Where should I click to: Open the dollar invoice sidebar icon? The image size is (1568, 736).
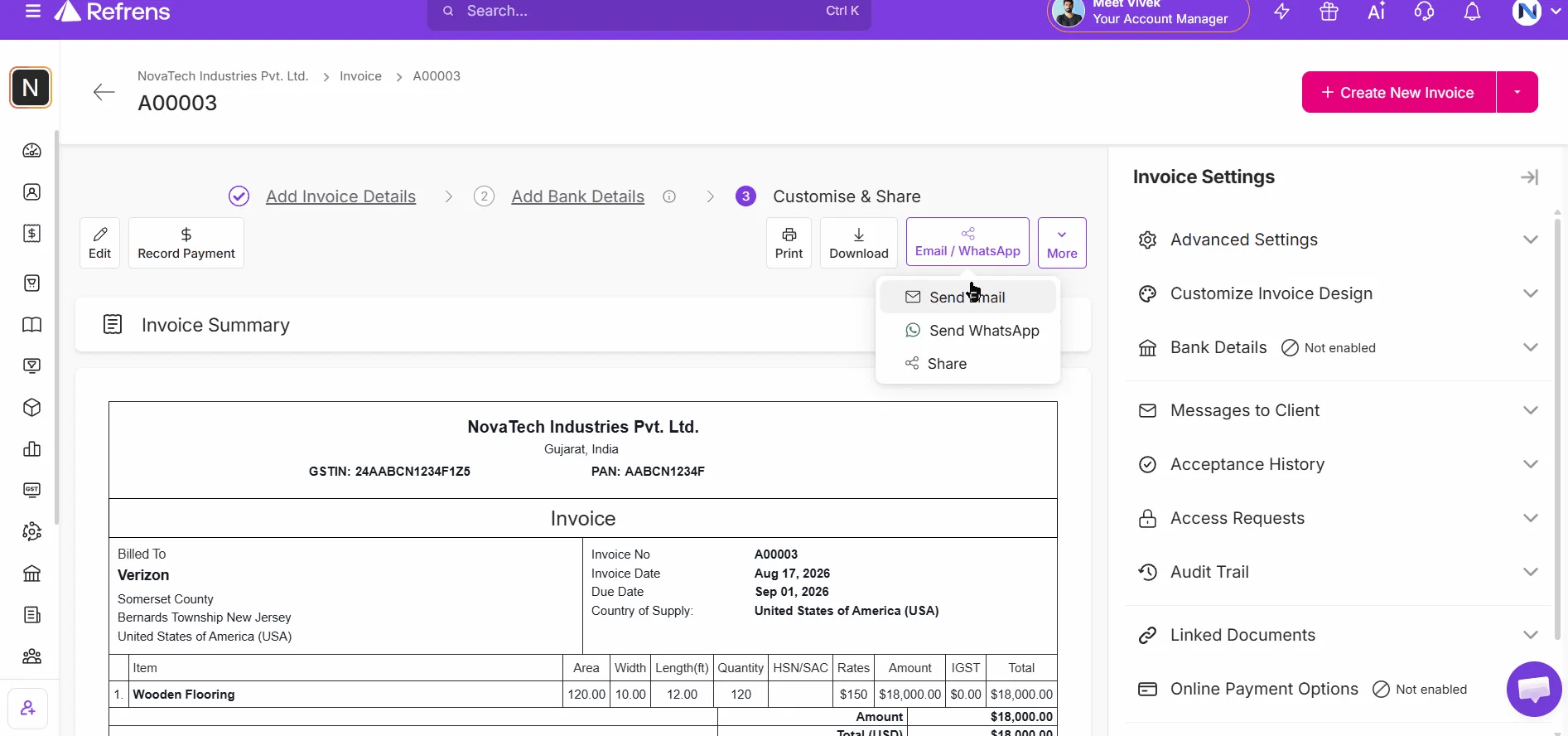coord(31,234)
